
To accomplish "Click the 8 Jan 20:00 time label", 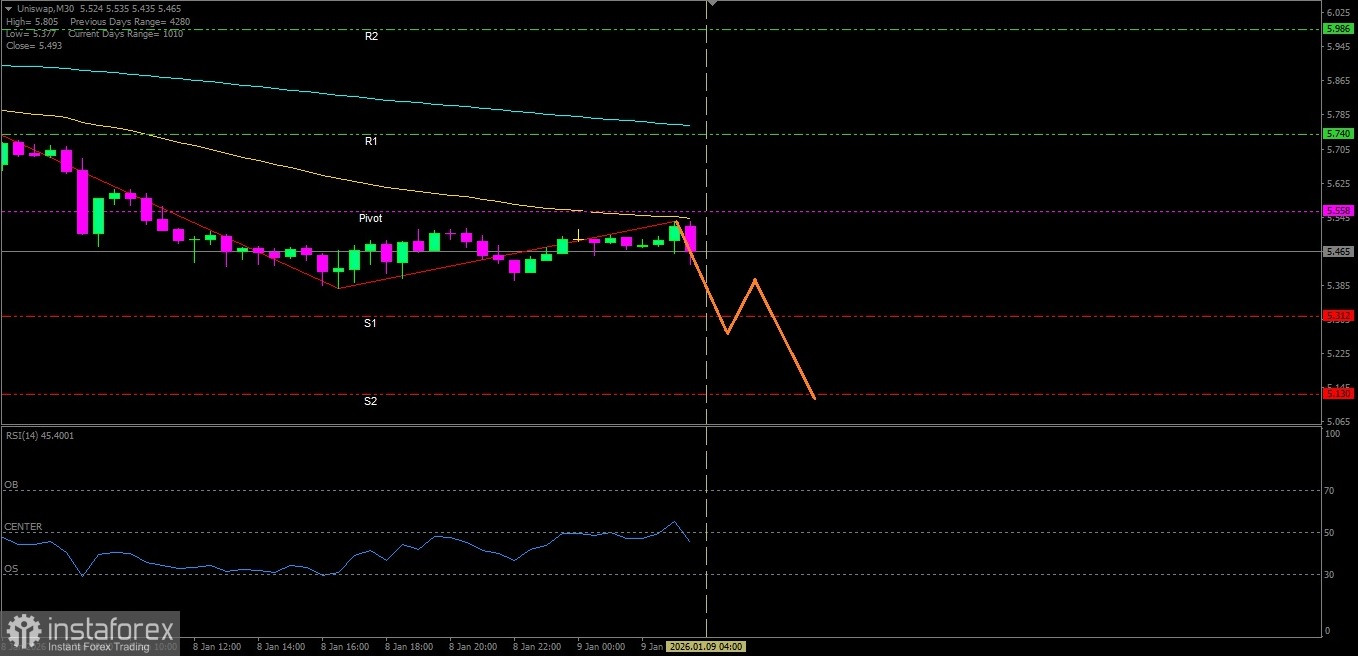I will tap(473, 647).
